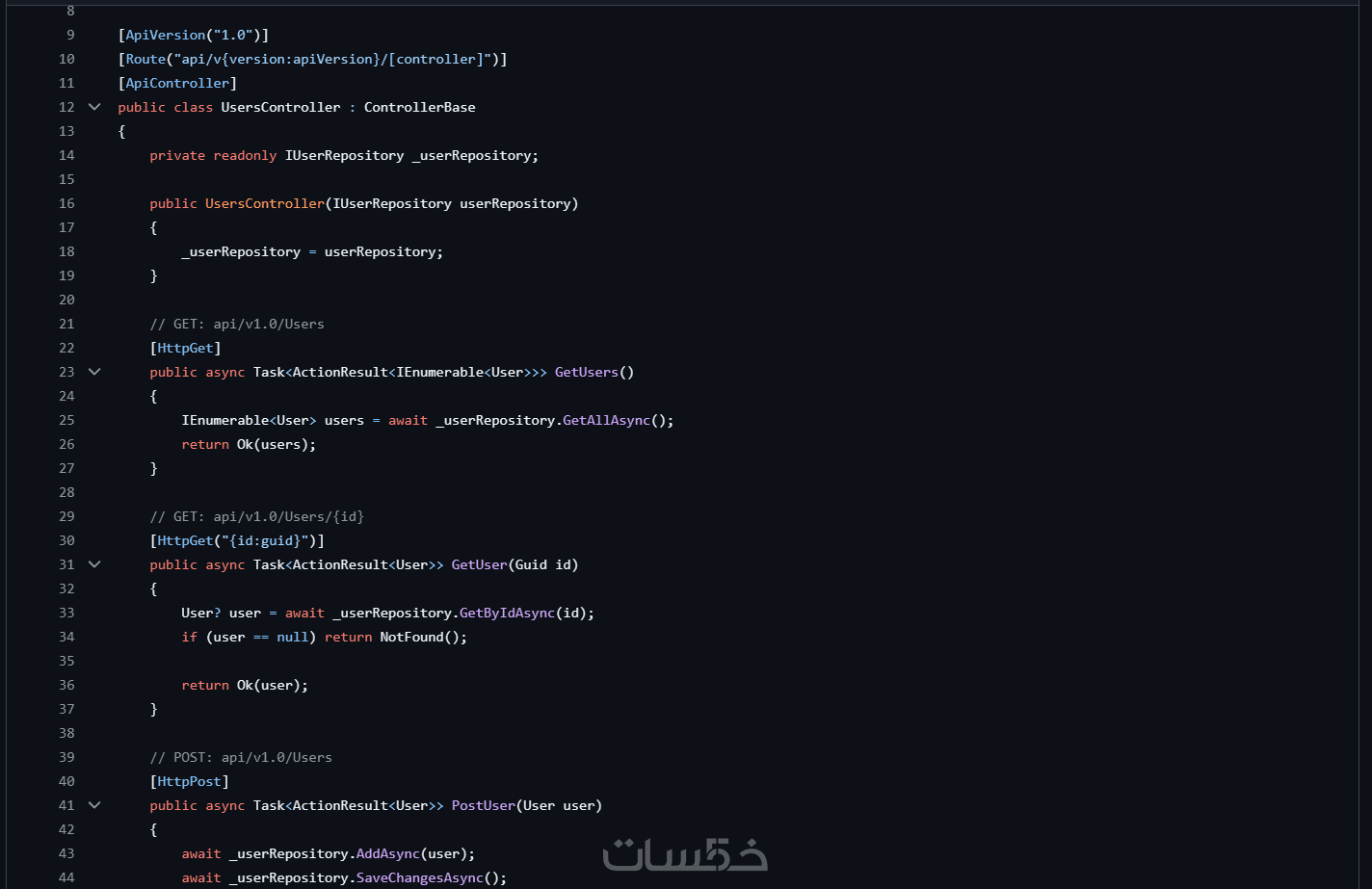Collapse the GetUsers method fold chevron
The height and width of the screenshot is (889, 1372).
(x=94, y=372)
